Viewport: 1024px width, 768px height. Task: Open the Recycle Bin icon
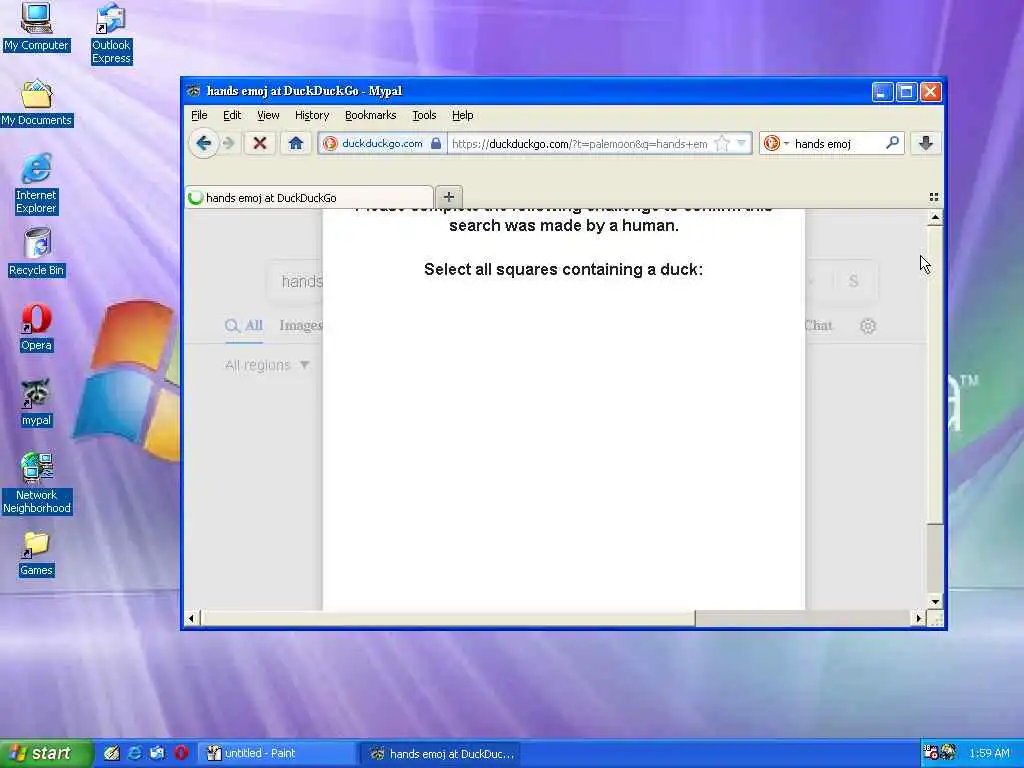click(x=37, y=252)
